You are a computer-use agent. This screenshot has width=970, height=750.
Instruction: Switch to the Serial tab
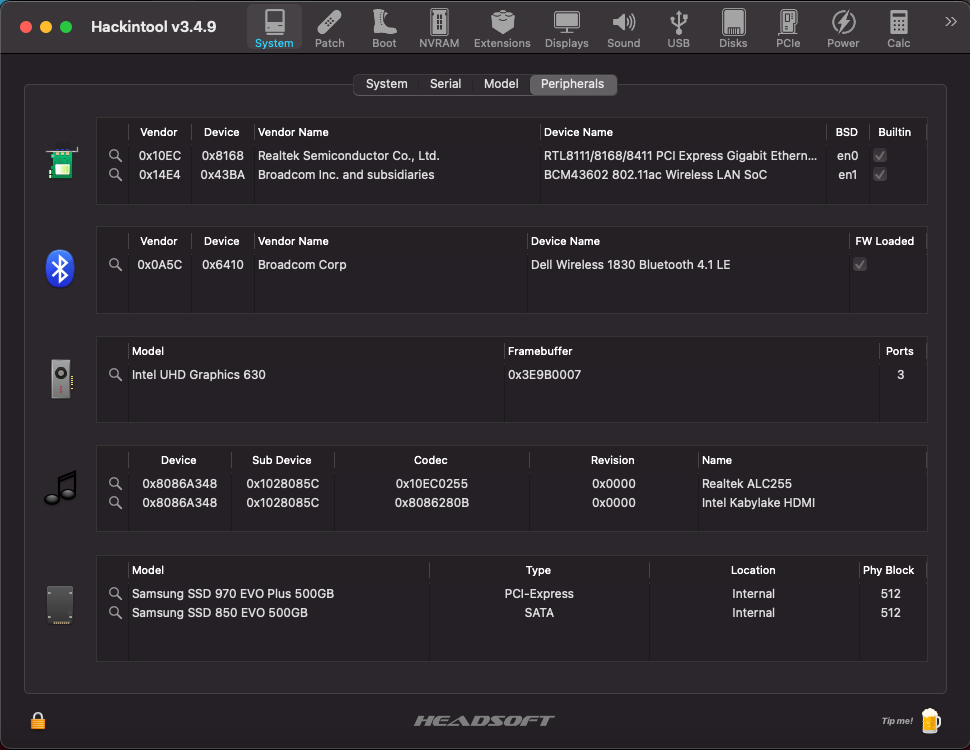tap(445, 84)
